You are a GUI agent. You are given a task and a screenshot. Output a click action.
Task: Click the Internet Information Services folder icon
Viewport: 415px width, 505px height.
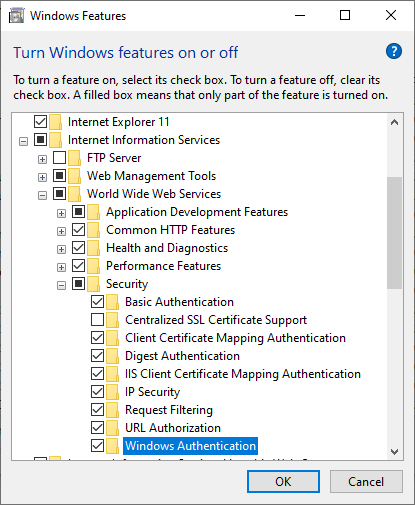55,140
